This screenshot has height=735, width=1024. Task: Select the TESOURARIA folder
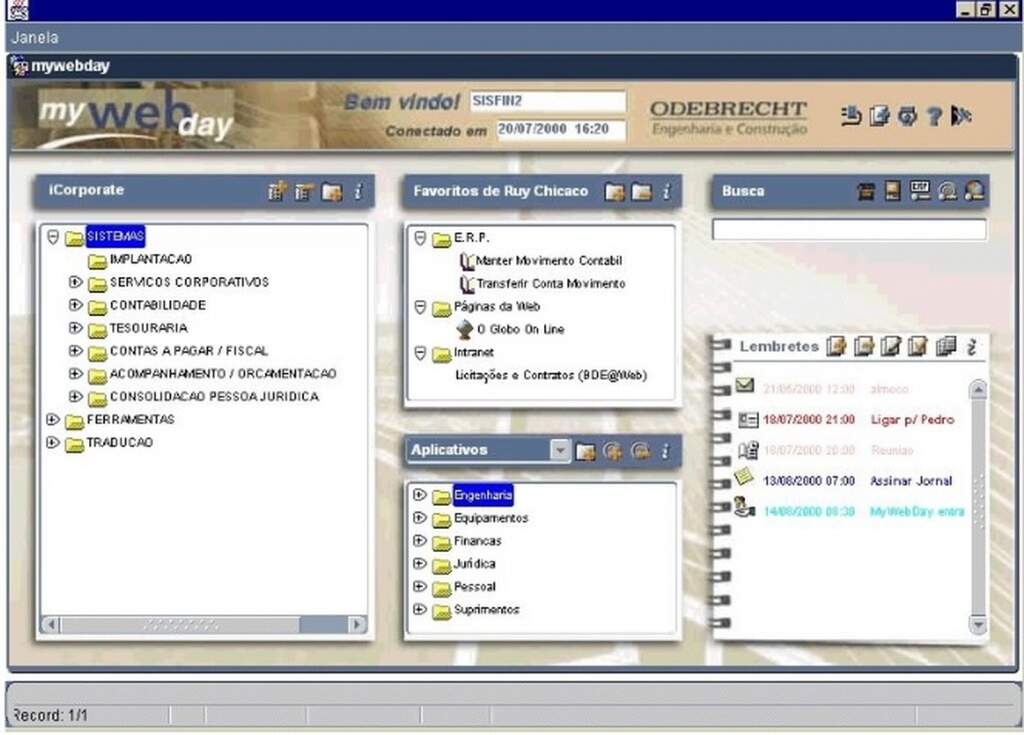coord(148,328)
